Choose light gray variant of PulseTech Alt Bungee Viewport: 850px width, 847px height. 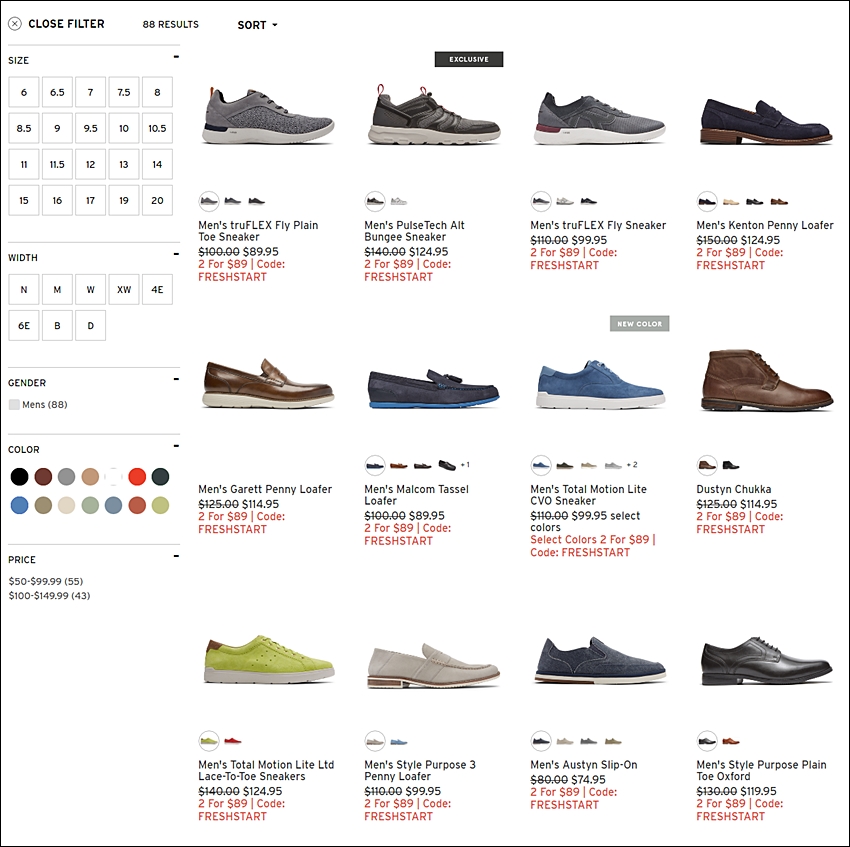(x=398, y=202)
